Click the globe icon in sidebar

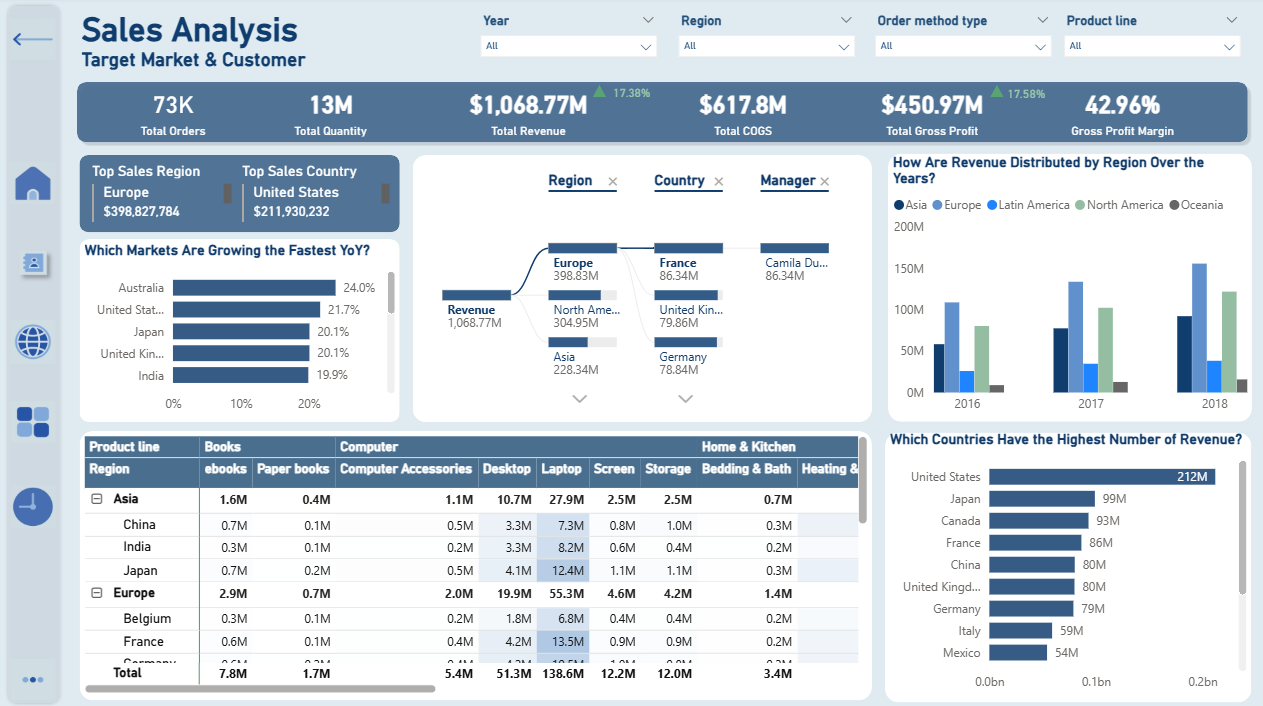coord(33,342)
